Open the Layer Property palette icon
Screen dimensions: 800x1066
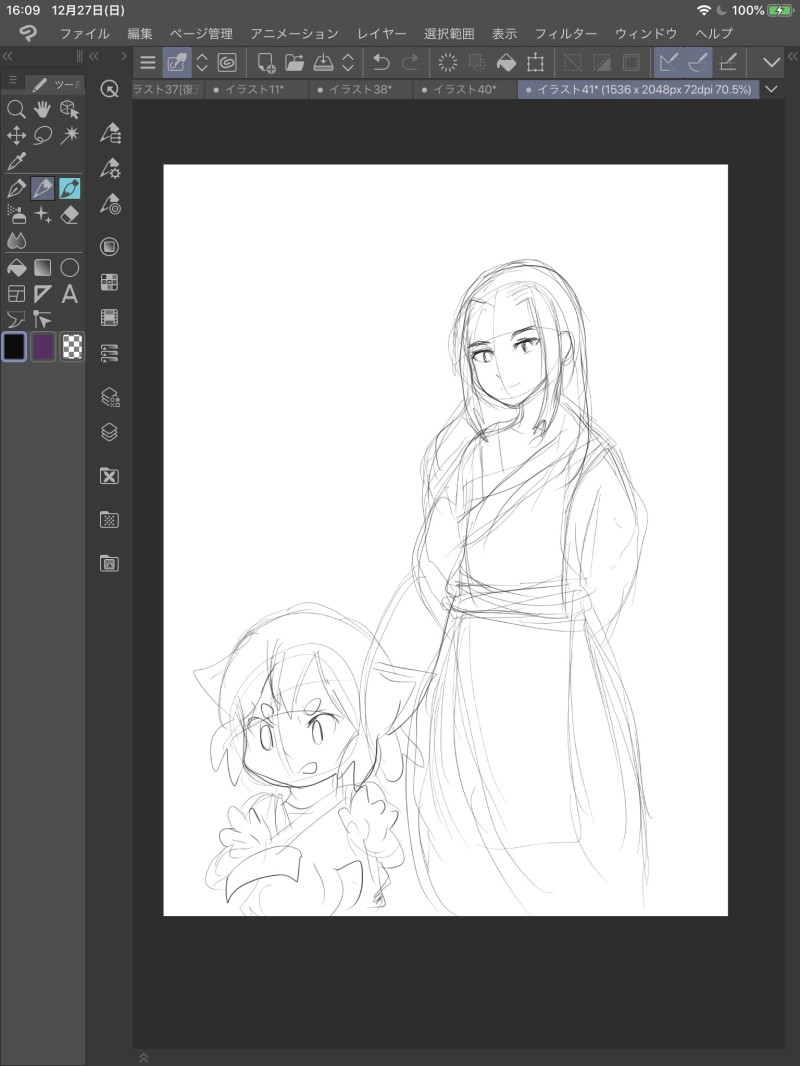pyautogui.click(x=109, y=397)
